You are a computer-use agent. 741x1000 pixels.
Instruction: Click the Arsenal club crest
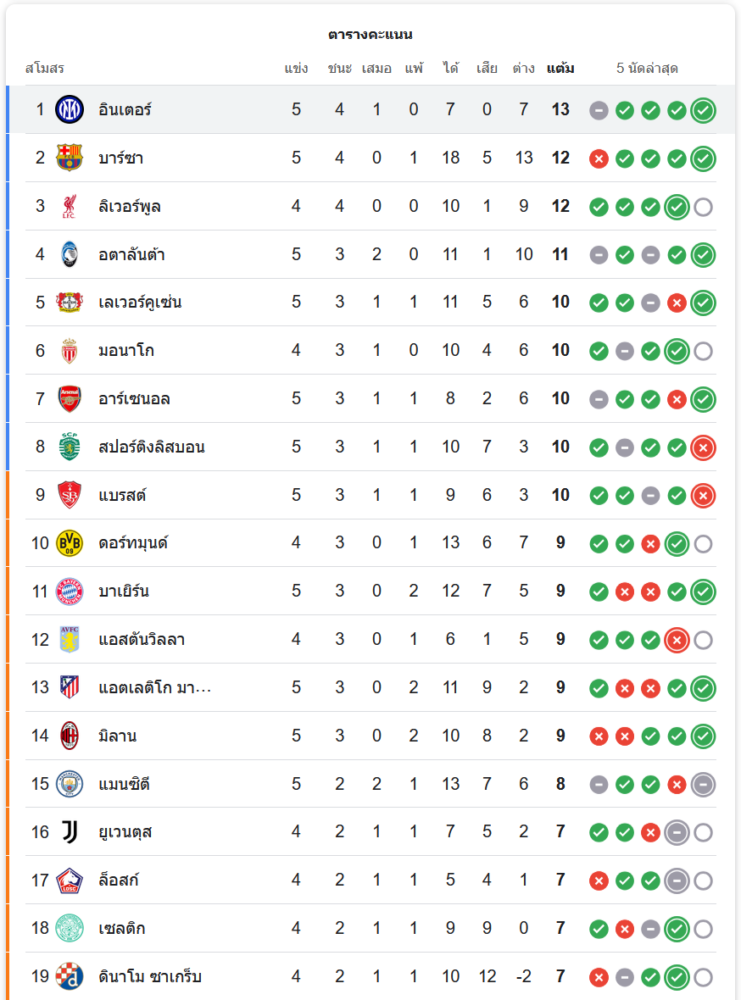[x=69, y=399]
